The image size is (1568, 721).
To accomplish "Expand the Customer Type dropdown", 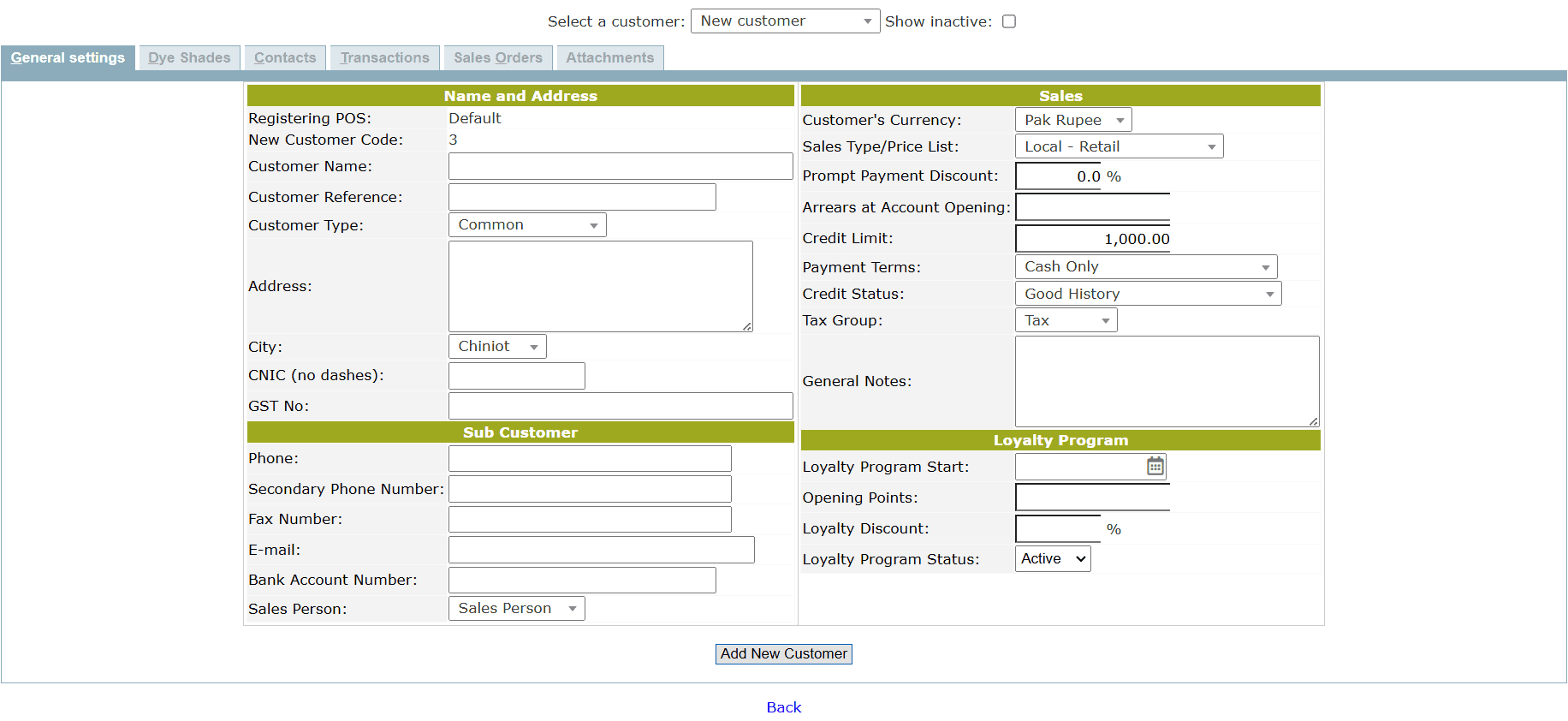I will (x=526, y=225).
